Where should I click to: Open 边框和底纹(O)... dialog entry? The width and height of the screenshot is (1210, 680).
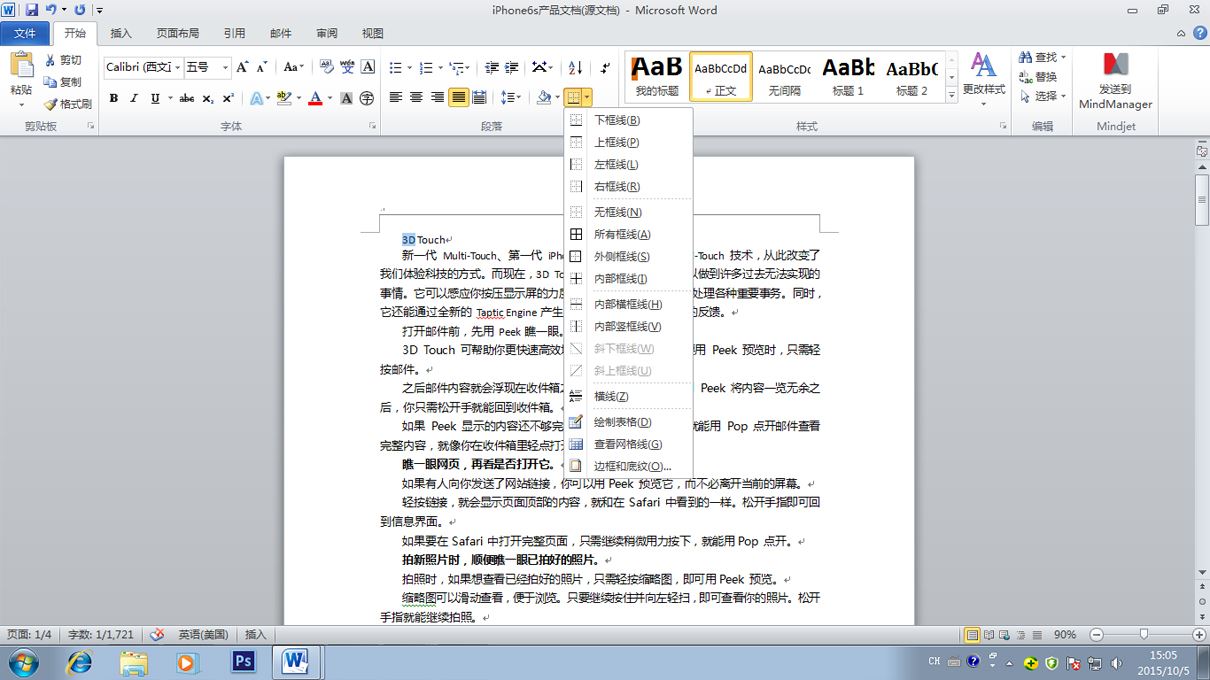point(628,466)
